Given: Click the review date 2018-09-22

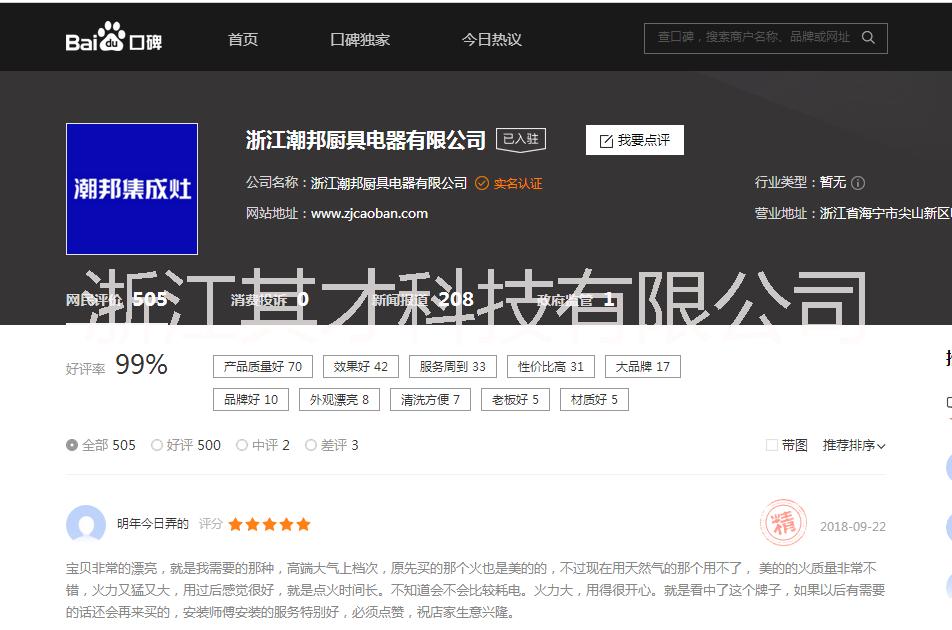Looking at the screenshot, I should click(853, 526).
